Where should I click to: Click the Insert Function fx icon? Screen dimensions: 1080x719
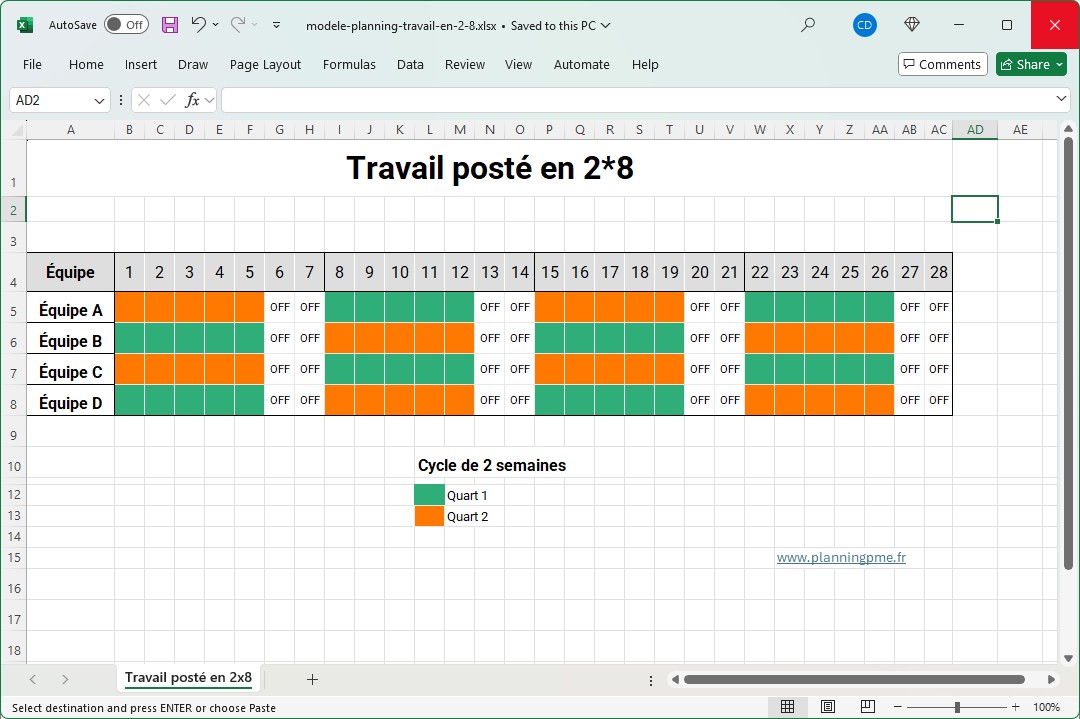coord(193,100)
